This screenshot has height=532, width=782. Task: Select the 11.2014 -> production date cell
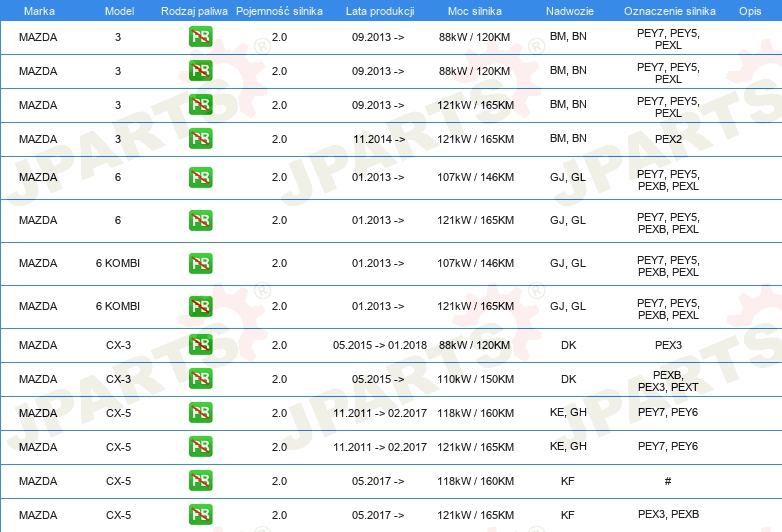click(379, 139)
